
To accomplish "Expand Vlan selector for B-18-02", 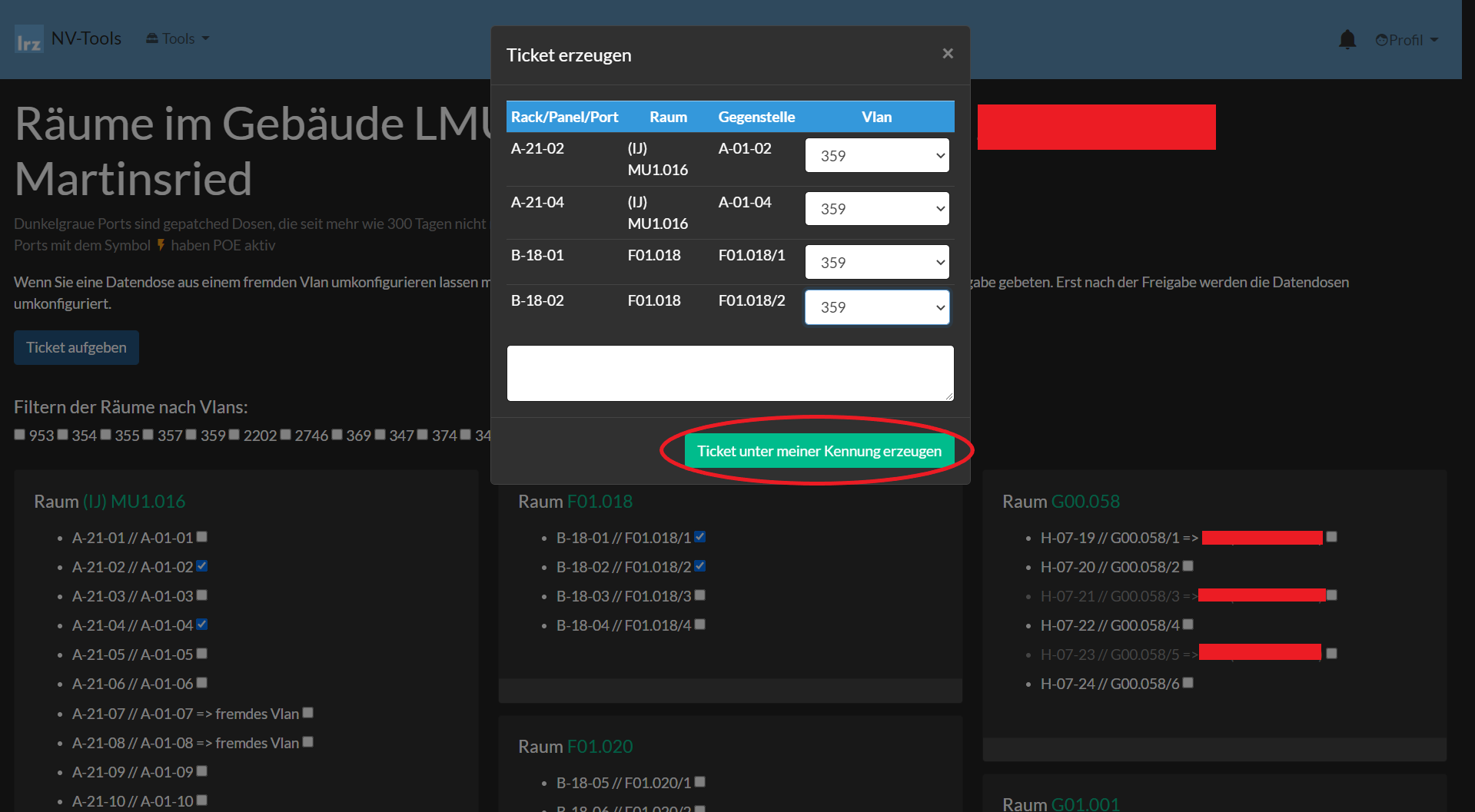I will pyautogui.click(x=876, y=307).
